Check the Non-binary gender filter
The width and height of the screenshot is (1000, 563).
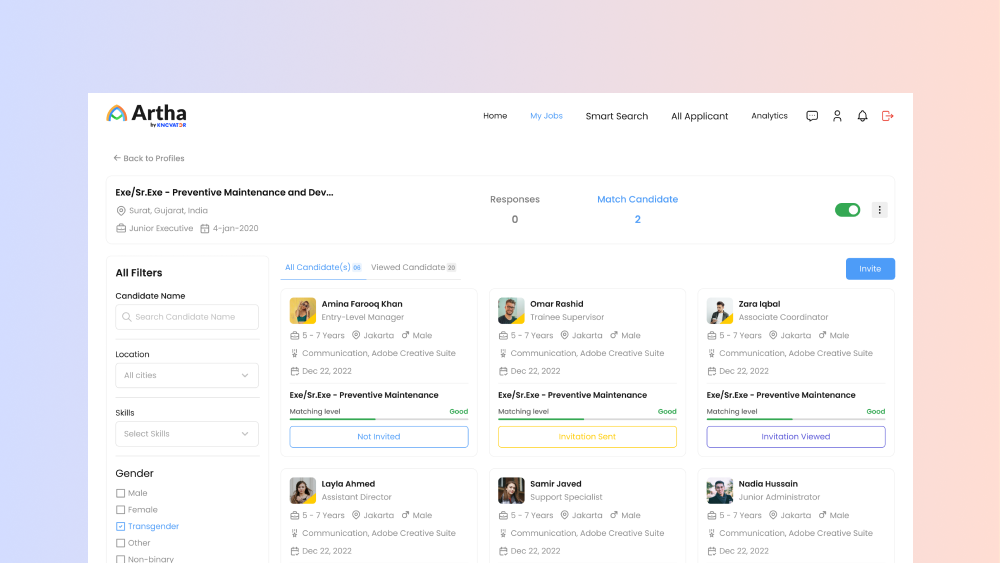click(121, 559)
